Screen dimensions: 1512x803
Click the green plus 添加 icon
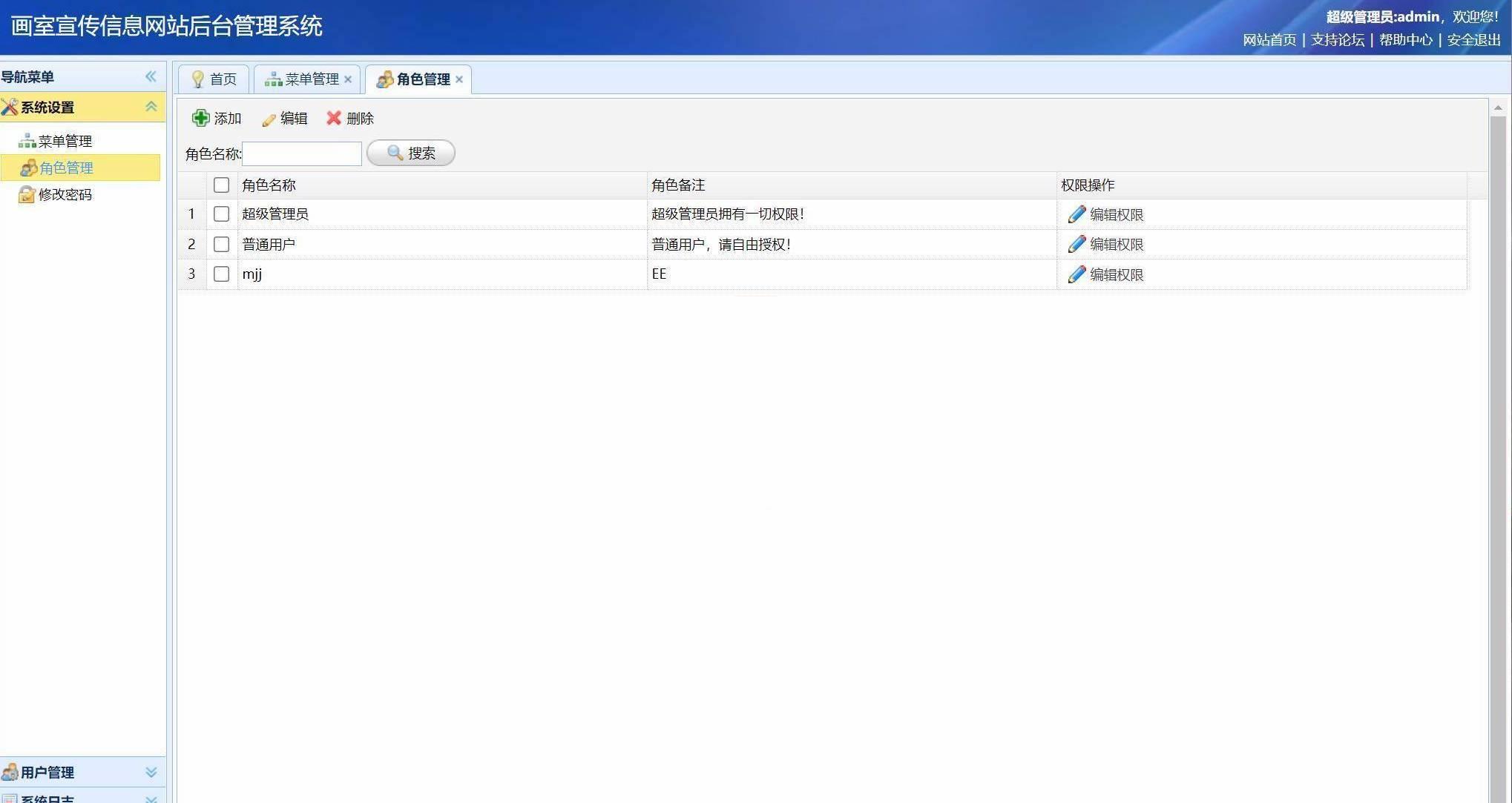click(x=200, y=118)
